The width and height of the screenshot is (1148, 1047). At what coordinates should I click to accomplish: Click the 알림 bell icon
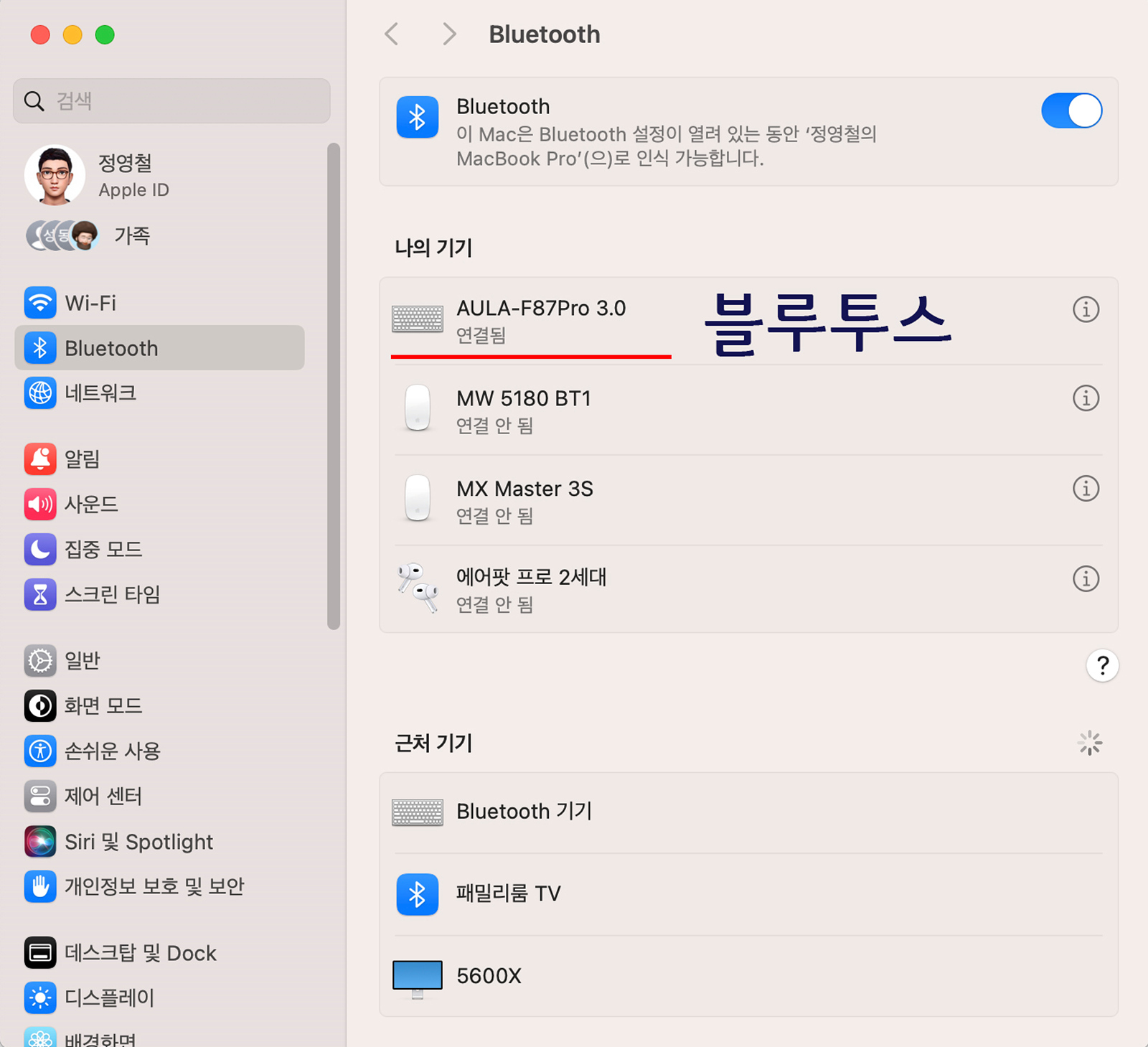pos(40,459)
